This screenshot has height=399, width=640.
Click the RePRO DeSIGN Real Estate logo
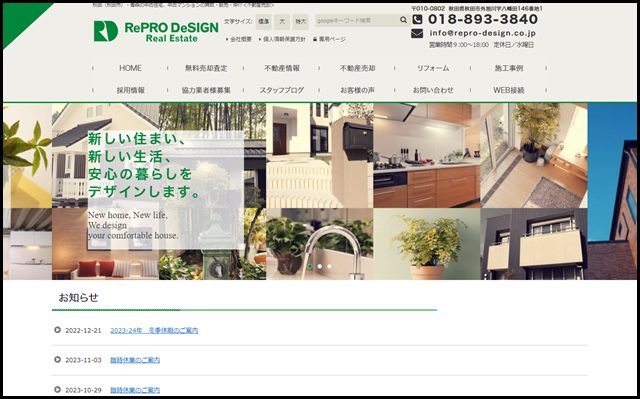pyautogui.click(x=156, y=31)
